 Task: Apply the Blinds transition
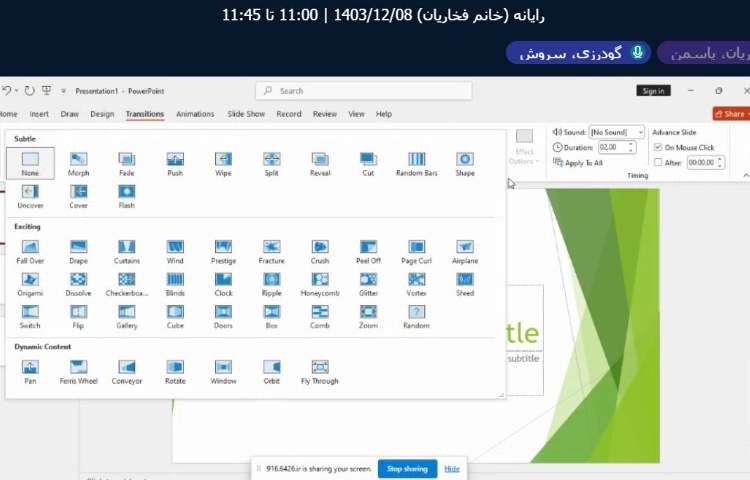pos(175,284)
